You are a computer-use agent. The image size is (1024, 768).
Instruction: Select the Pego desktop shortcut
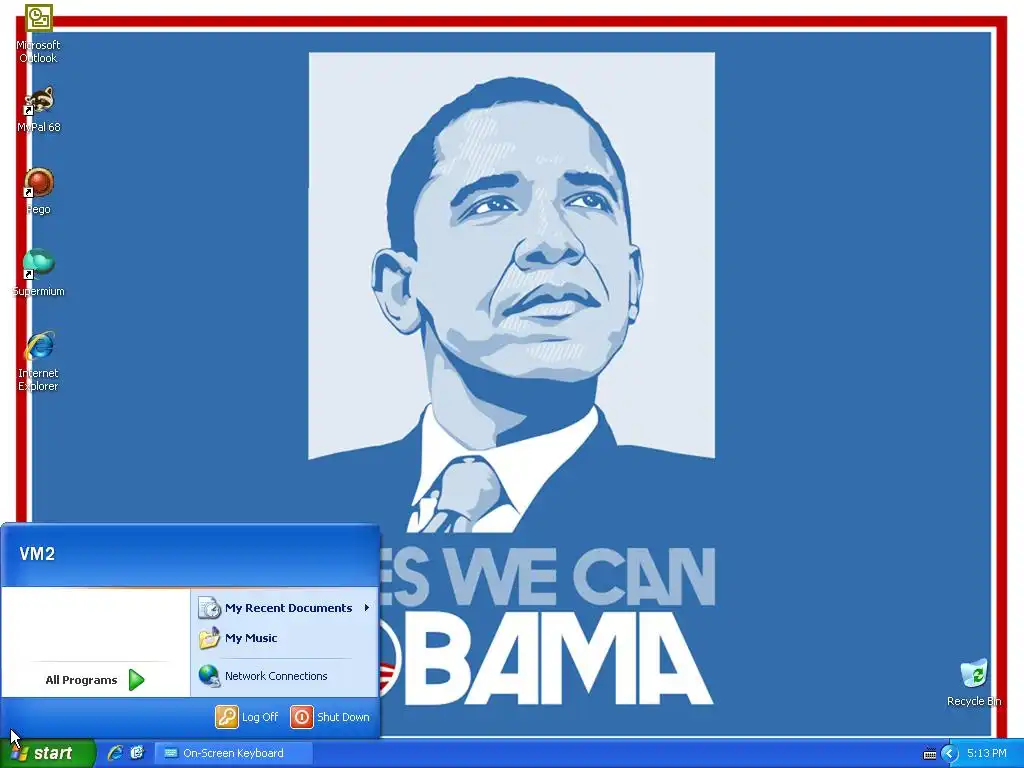pos(39,191)
